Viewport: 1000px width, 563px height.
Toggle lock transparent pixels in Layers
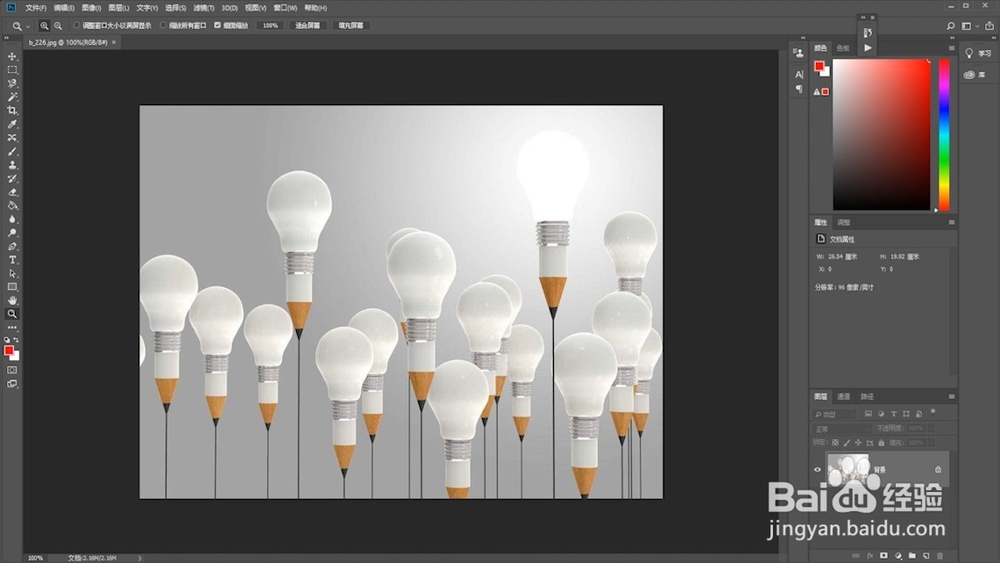click(835, 442)
